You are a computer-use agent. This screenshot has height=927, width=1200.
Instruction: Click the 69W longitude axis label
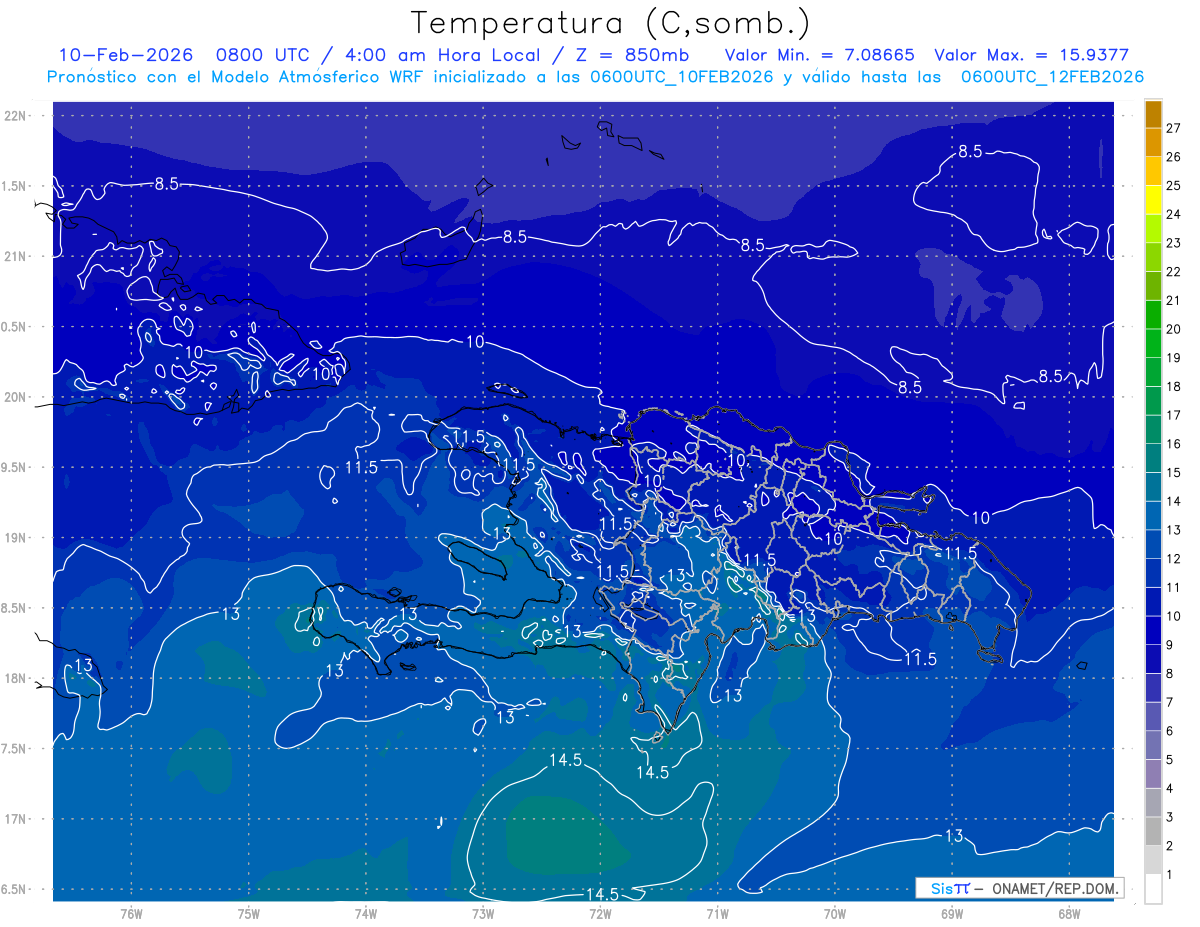(x=951, y=913)
